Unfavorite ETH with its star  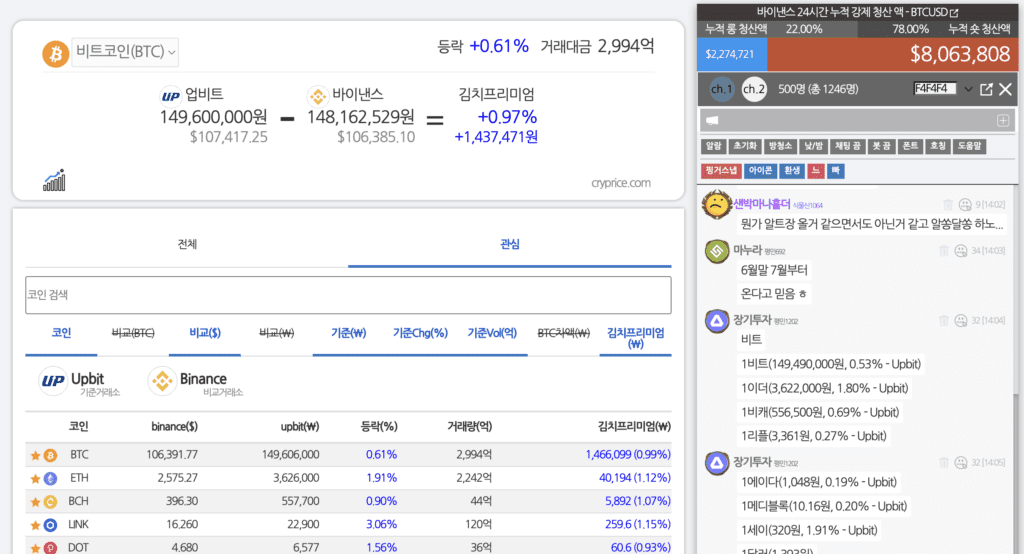pos(35,479)
